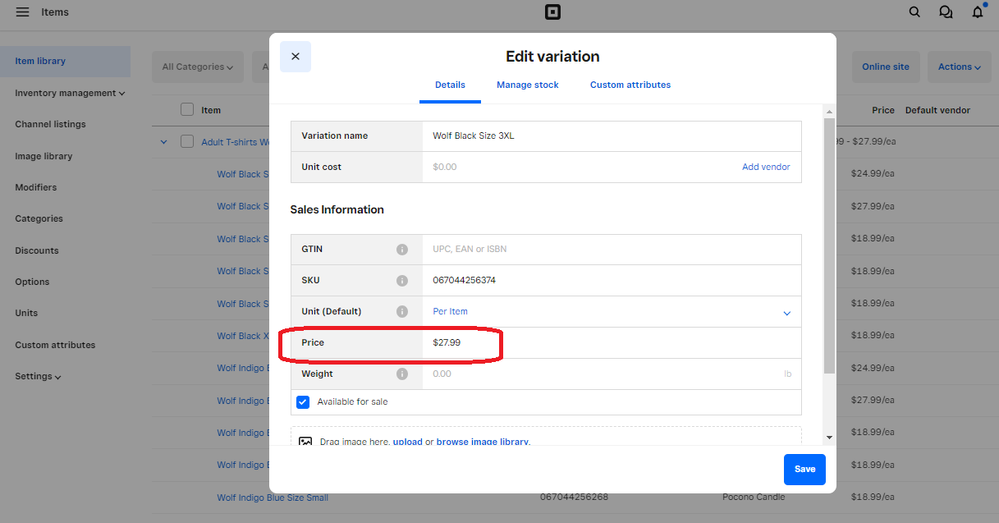Click the Price input field
This screenshot has height=523, width=999.
pos(610,343)
